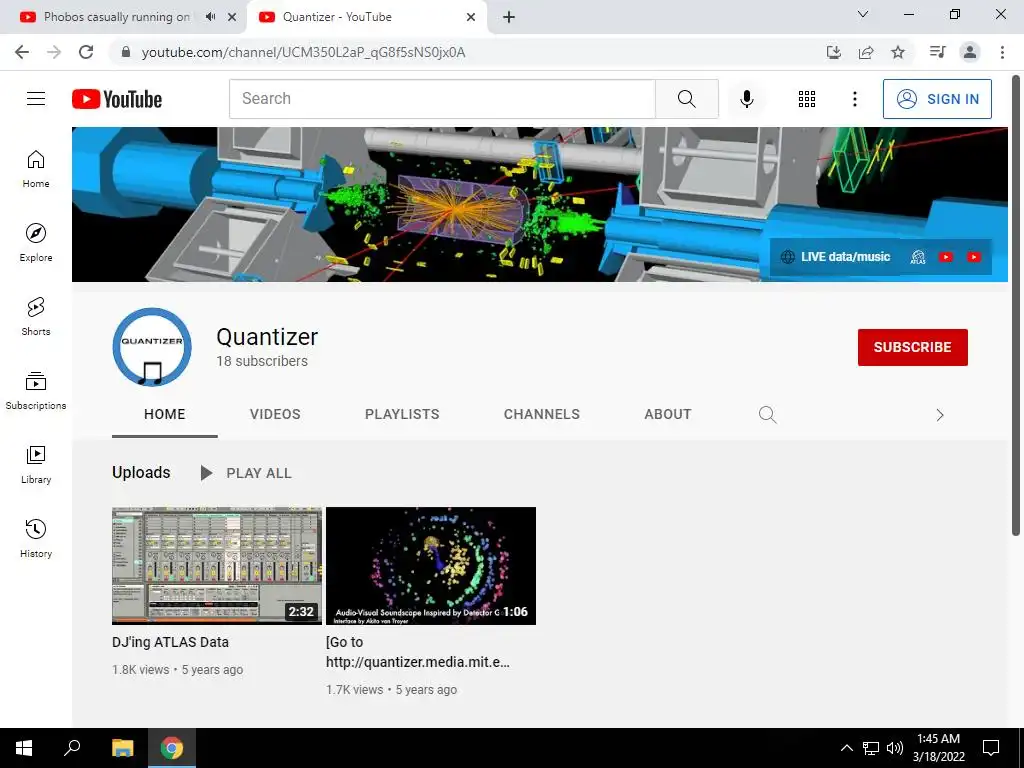The height and width of the screenshot is (768, 1024).
Task: Open the media control button in Chrome
Action: [938, 52]
